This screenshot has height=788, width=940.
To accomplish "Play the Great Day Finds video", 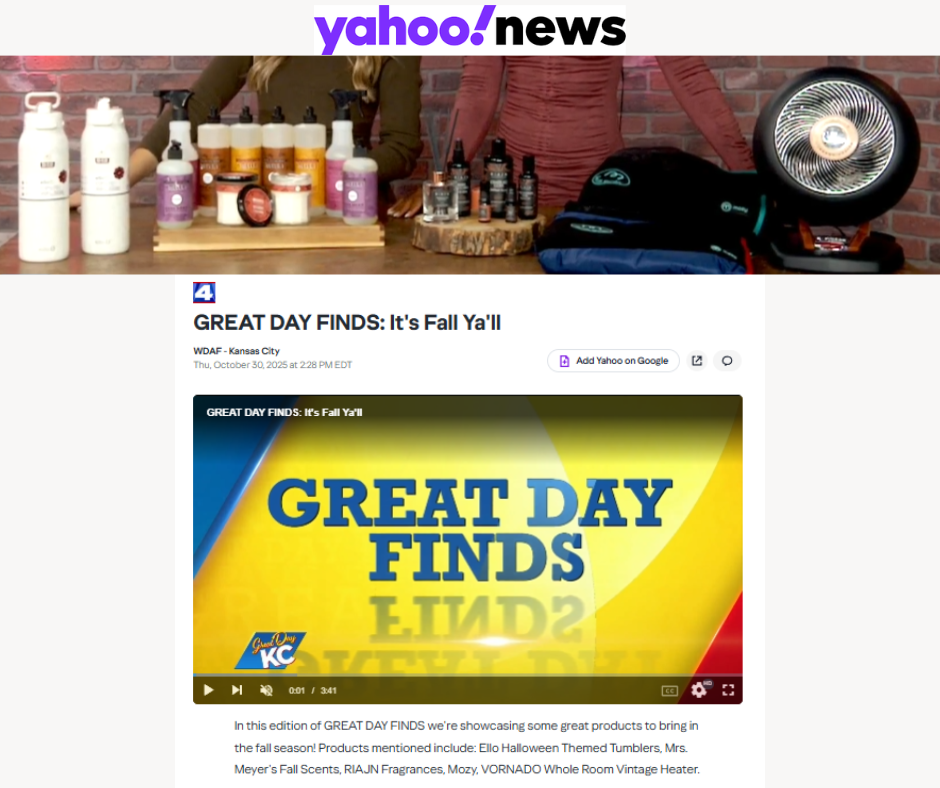I will (x=208, y=690).
